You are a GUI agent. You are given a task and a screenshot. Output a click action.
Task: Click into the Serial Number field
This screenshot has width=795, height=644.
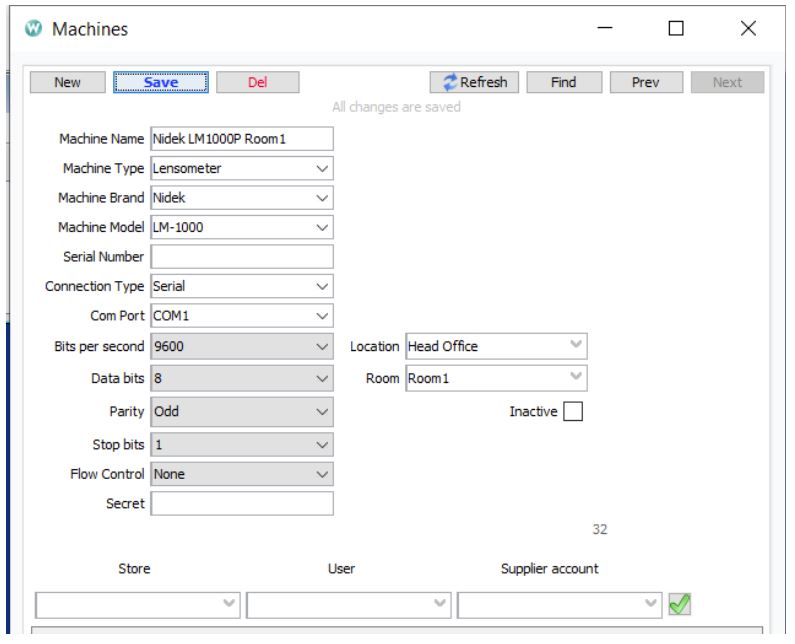pyautogui.click(x=241, y=257)
